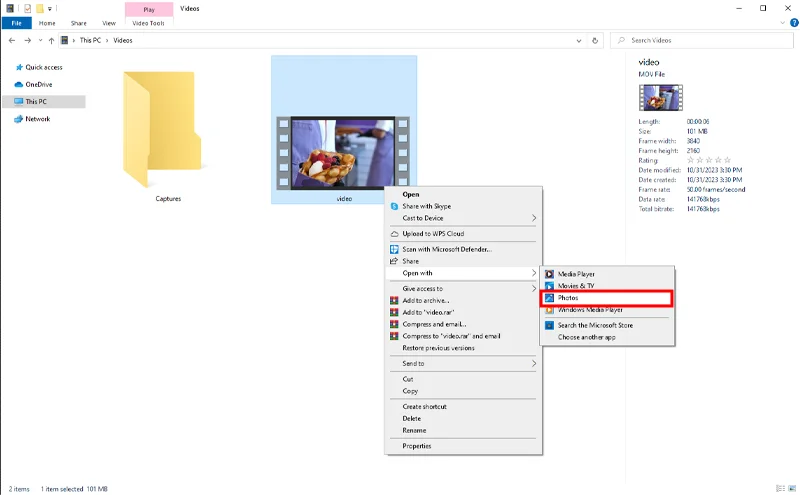The height and width of the screenshot is (495, 800).
Task: Click the Share with Skype icon
Action: click(x=394, y=206)
